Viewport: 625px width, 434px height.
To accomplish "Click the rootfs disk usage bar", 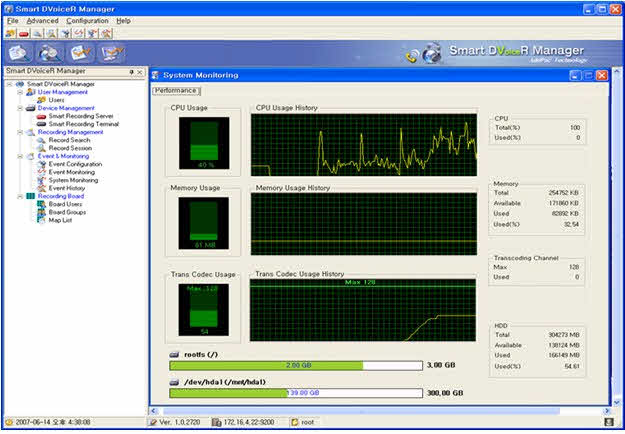I will click(x=295, y=366).
